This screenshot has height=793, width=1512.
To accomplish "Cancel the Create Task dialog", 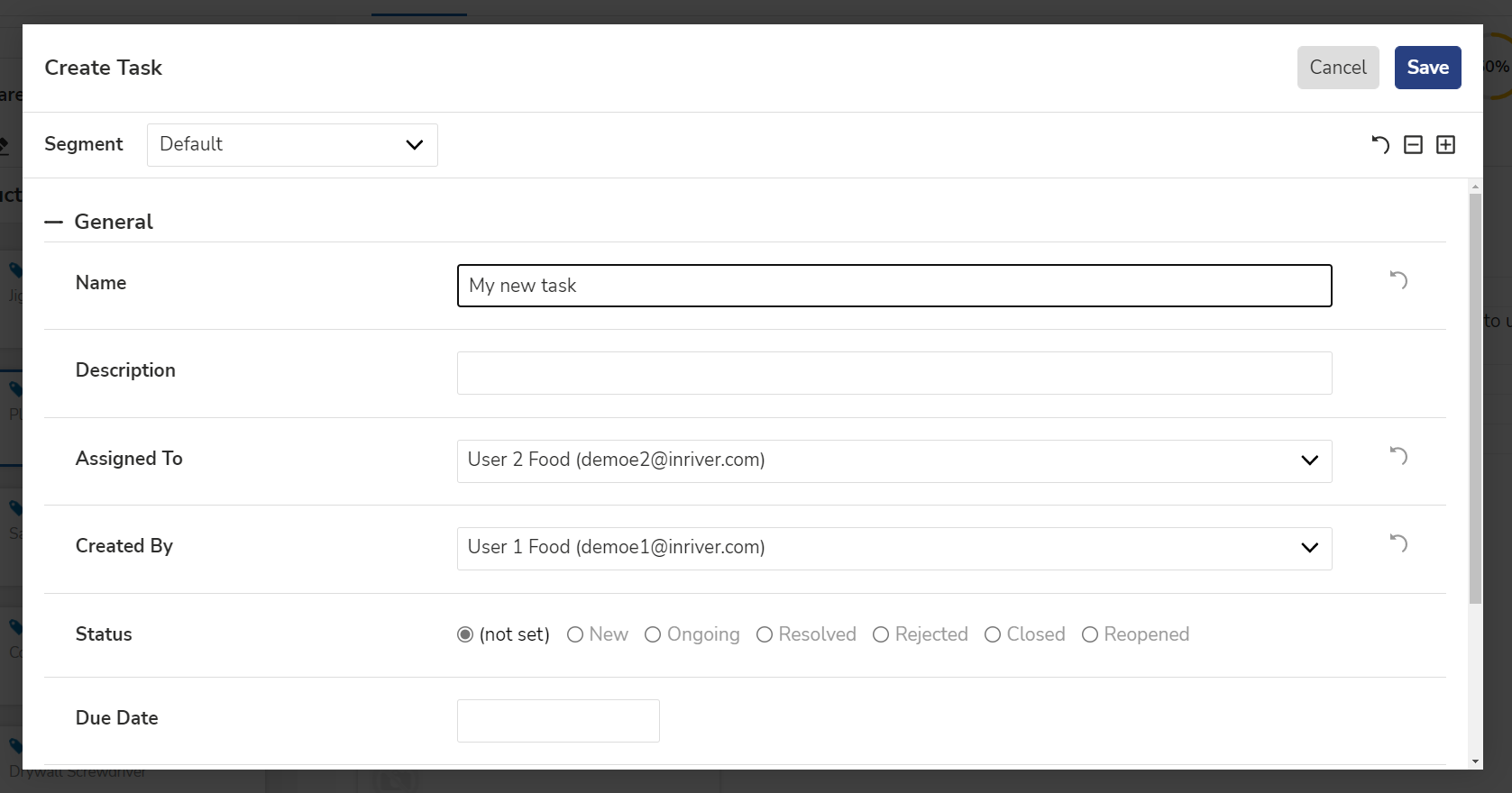I will (1338, 68).
